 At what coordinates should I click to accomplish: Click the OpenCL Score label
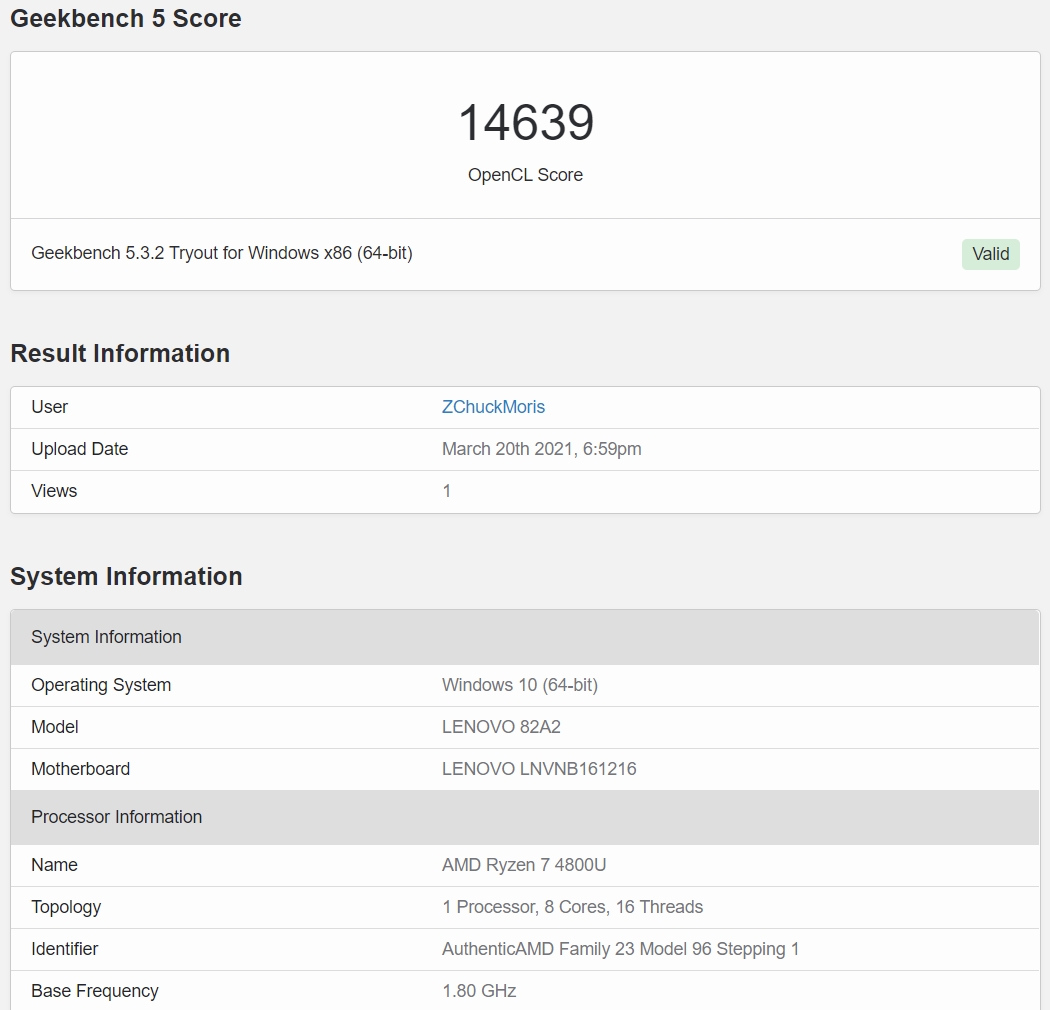(526, 175)
